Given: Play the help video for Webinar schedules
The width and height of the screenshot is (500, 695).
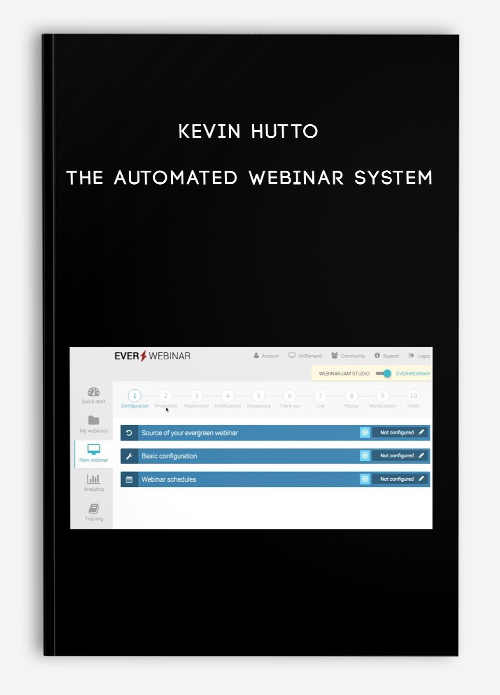Looking at the screenshot, I should (365, 479).
